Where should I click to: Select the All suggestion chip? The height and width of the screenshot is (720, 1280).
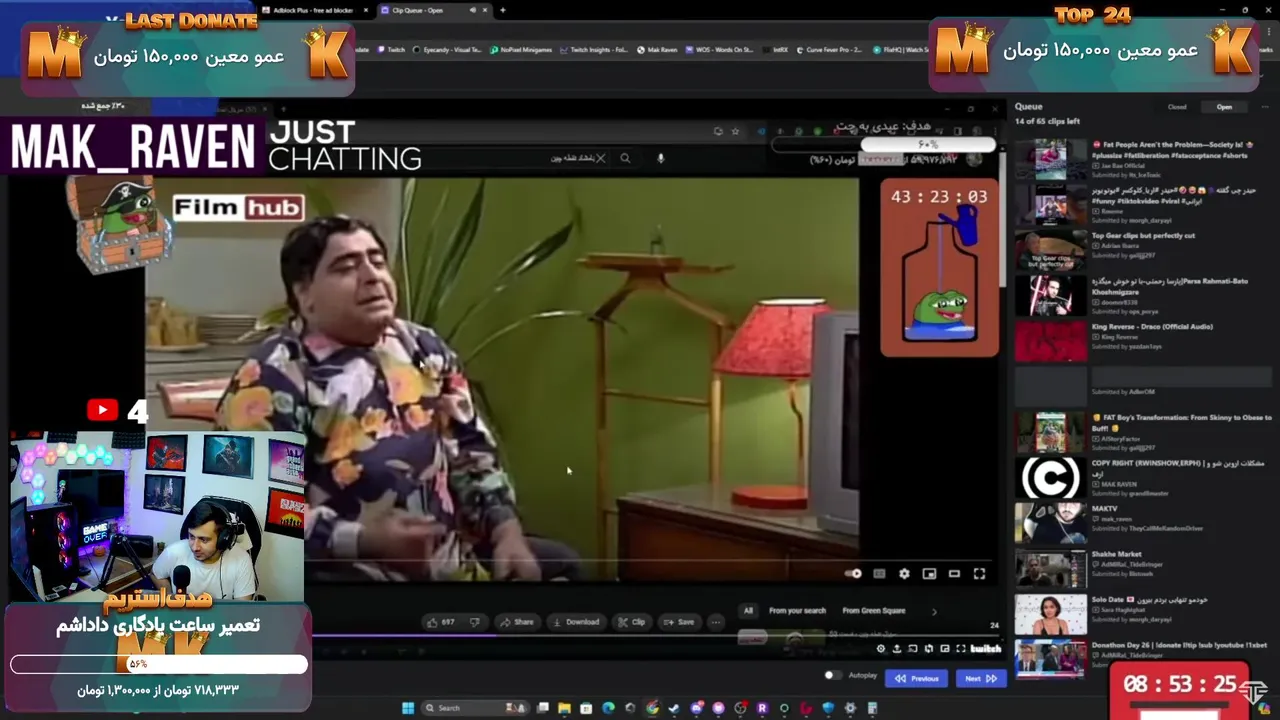click(x=748, y=611)
